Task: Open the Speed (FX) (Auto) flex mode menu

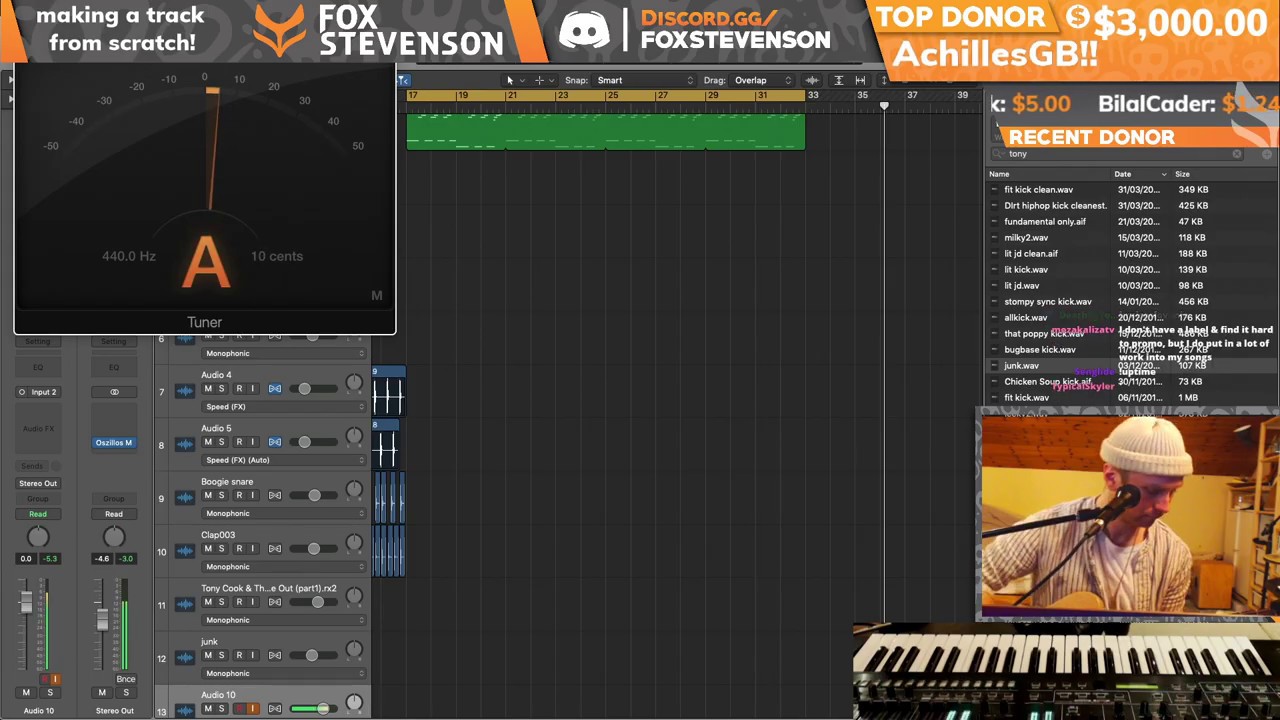Action: (284, 460)
